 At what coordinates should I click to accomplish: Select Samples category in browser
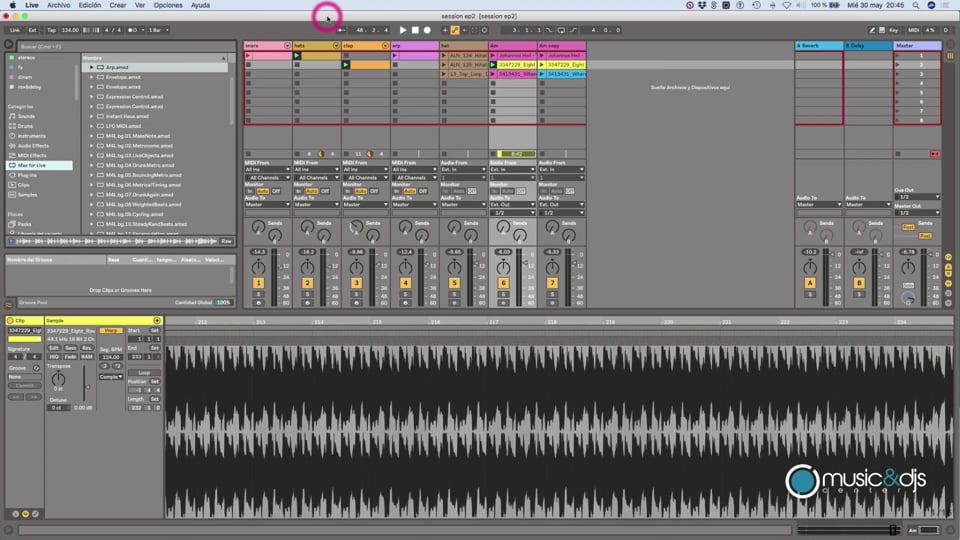(x=27, y=195)
